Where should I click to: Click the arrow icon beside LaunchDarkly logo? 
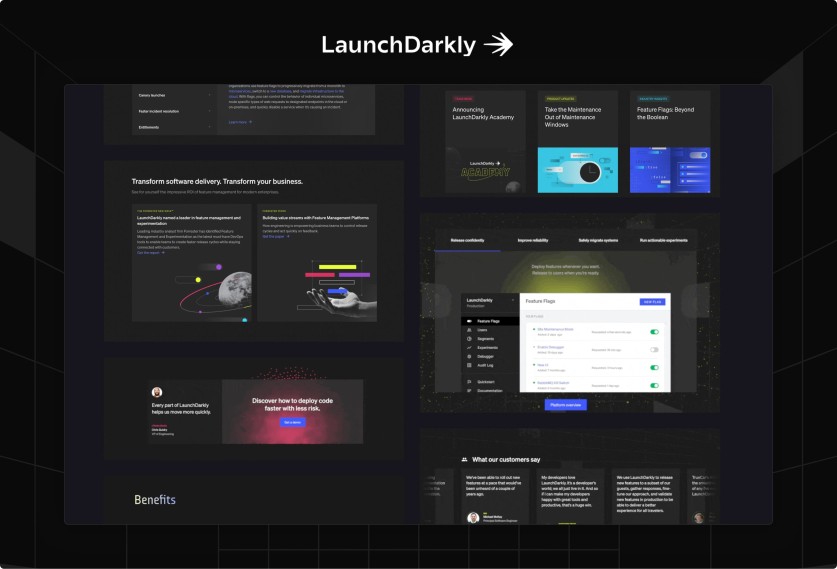click(499, 44)
